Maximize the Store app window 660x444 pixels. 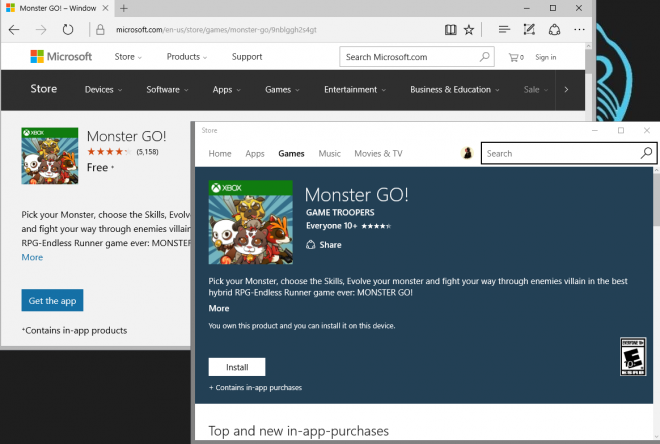click(621, 130)
